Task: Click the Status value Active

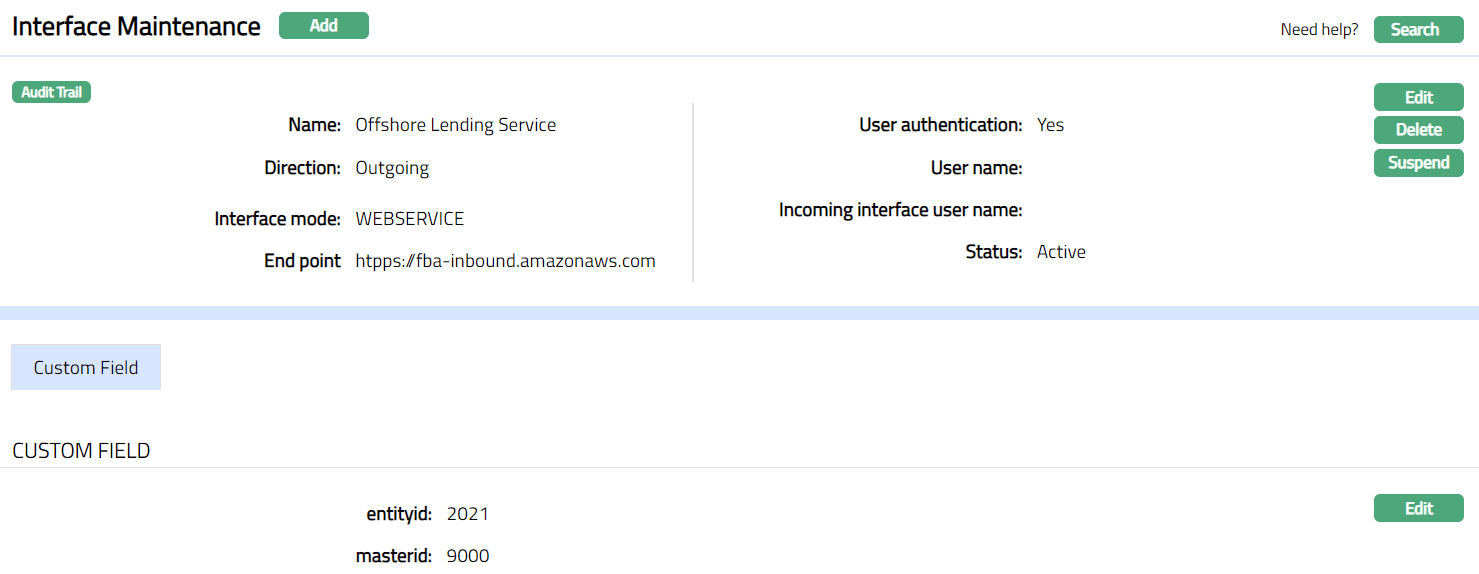Action: 1061,252
